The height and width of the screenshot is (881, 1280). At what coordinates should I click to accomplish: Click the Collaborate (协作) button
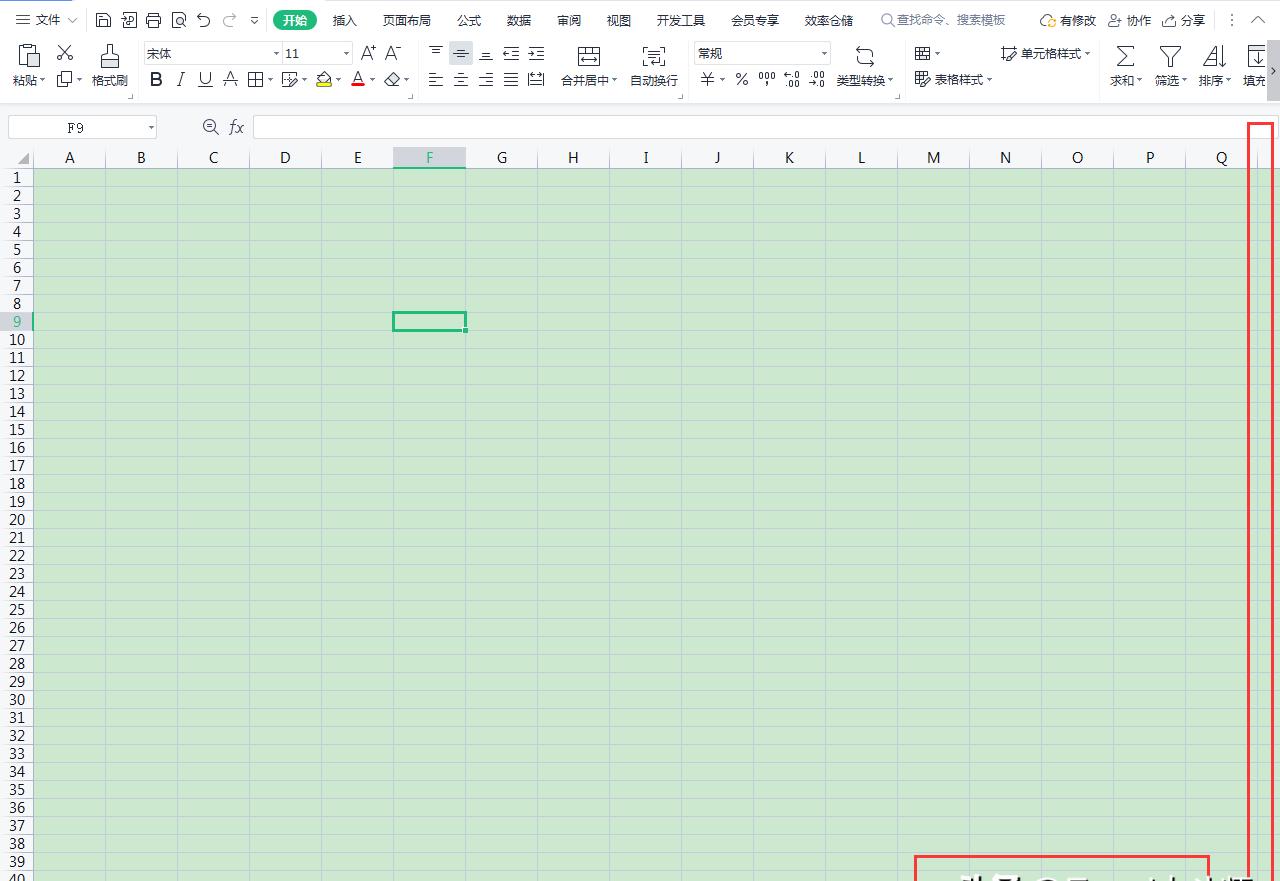pyautogui.click(x=1129, y=20)
